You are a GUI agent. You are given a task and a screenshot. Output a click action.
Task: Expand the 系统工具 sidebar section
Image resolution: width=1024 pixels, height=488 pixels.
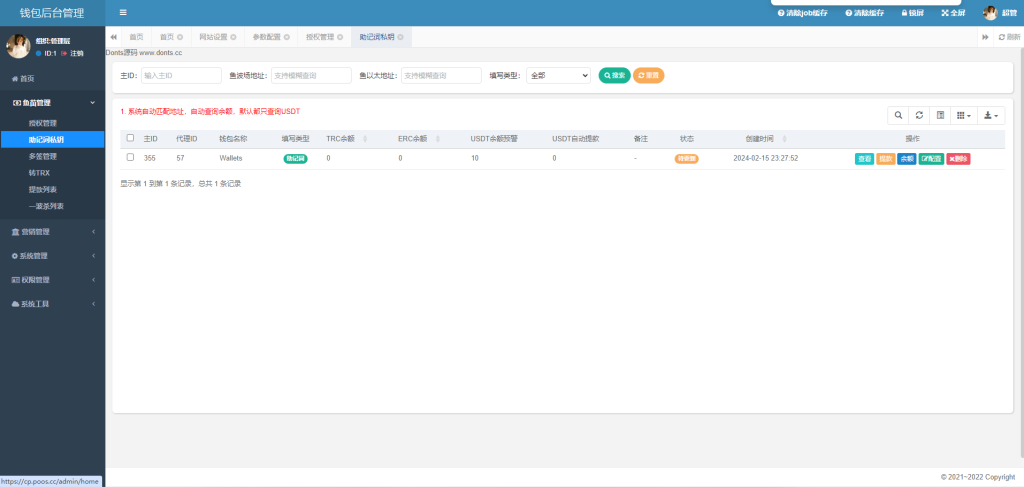(52, 304)
